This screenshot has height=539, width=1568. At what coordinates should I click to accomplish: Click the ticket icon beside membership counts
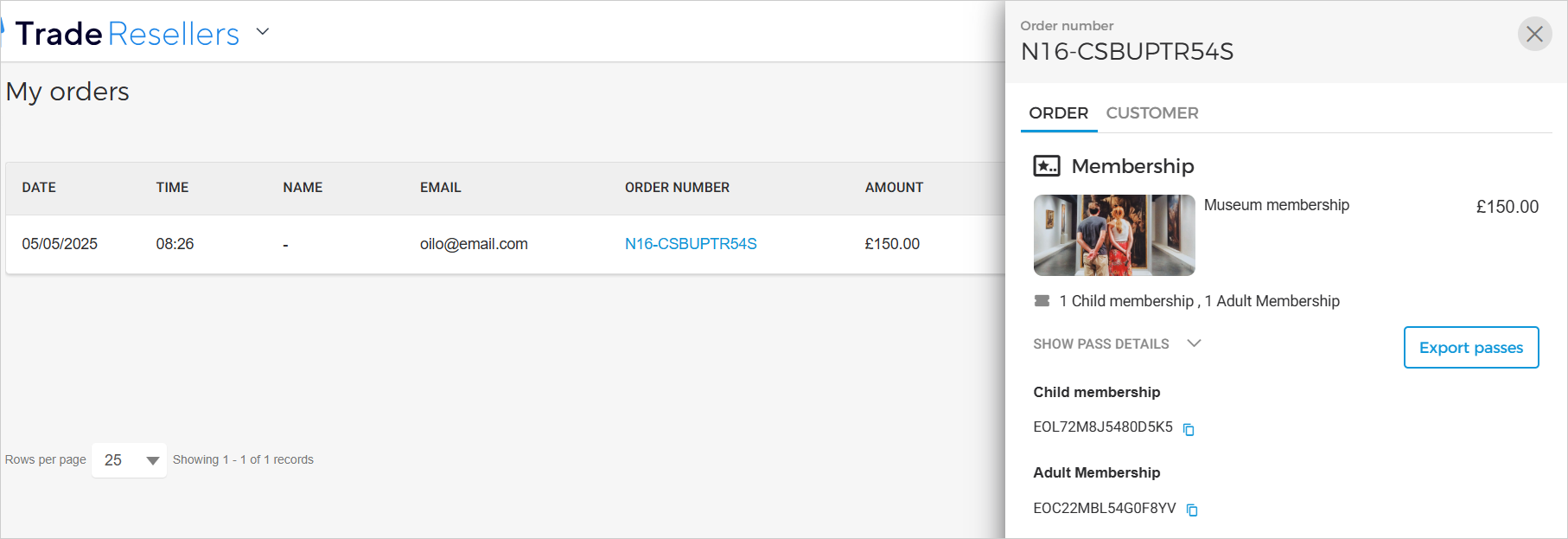1042,301
